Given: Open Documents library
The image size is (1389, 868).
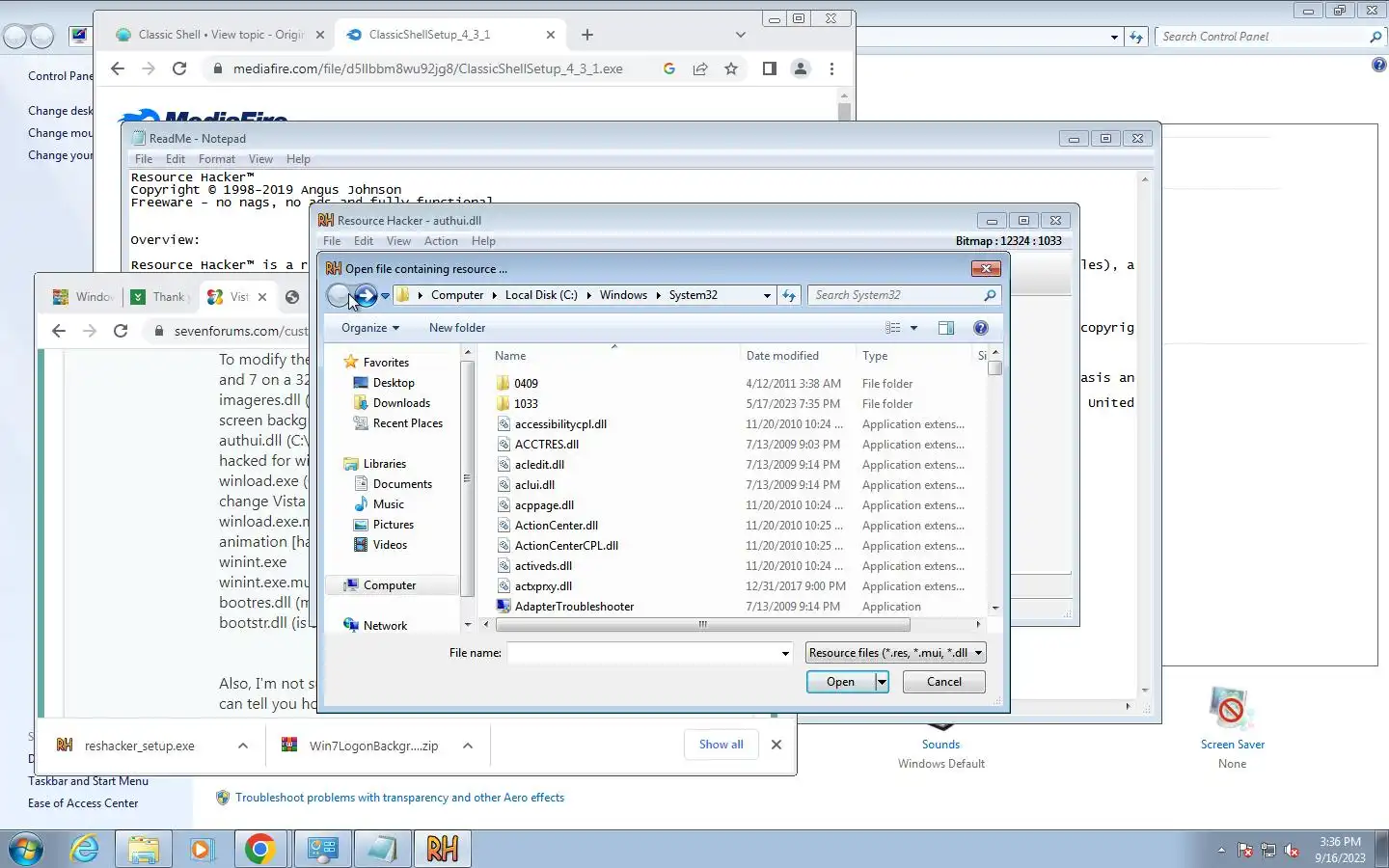Looking at the screenshot, I should pos(402,484).
